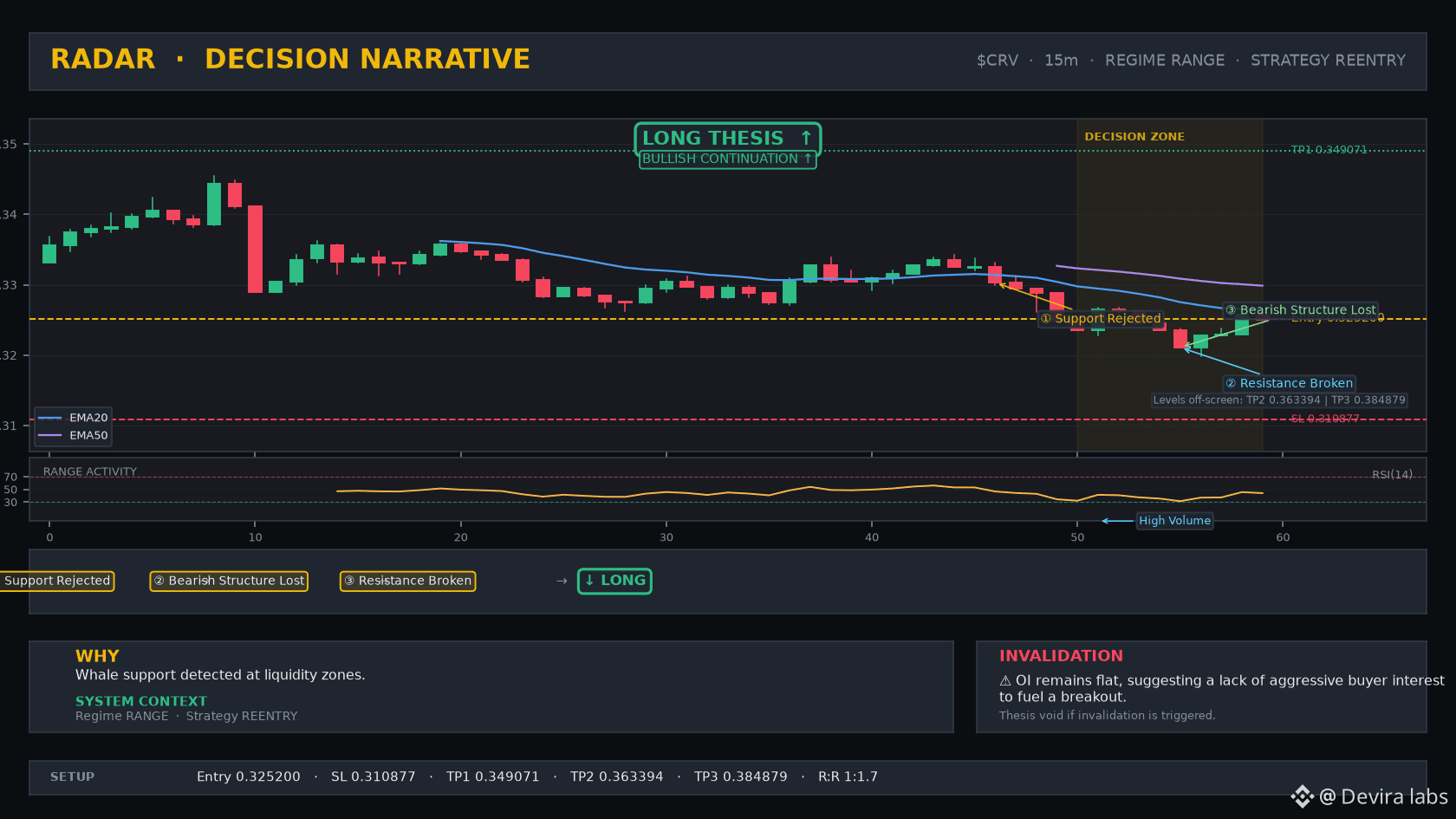Click the EMA50 purple legend line
This screenshot has width=1456, height=819.
click(x=50, y=435)
